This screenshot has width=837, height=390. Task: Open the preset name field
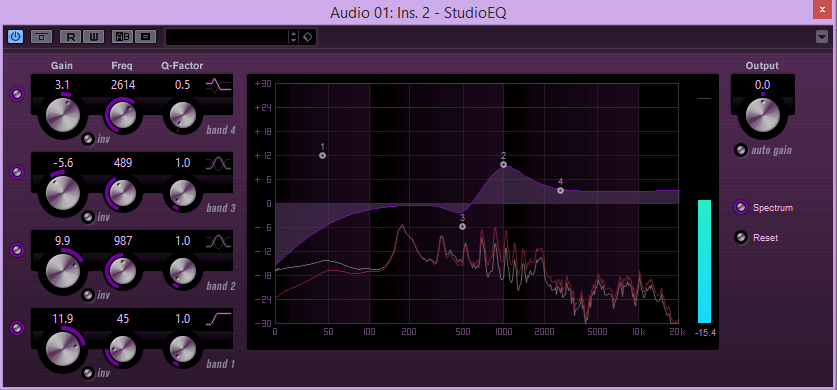coord(227,37)
